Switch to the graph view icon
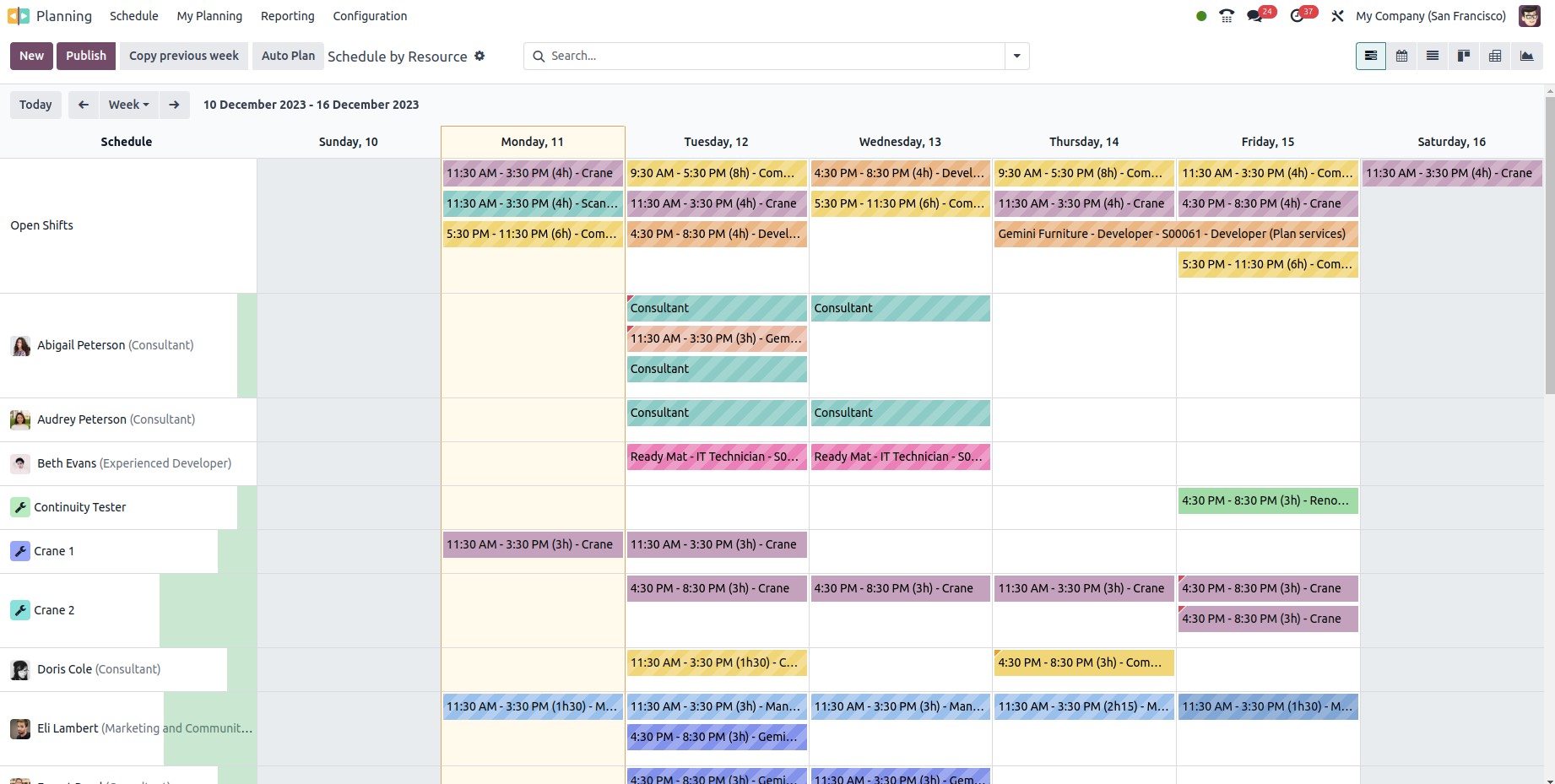 (x=1526, y=57)
